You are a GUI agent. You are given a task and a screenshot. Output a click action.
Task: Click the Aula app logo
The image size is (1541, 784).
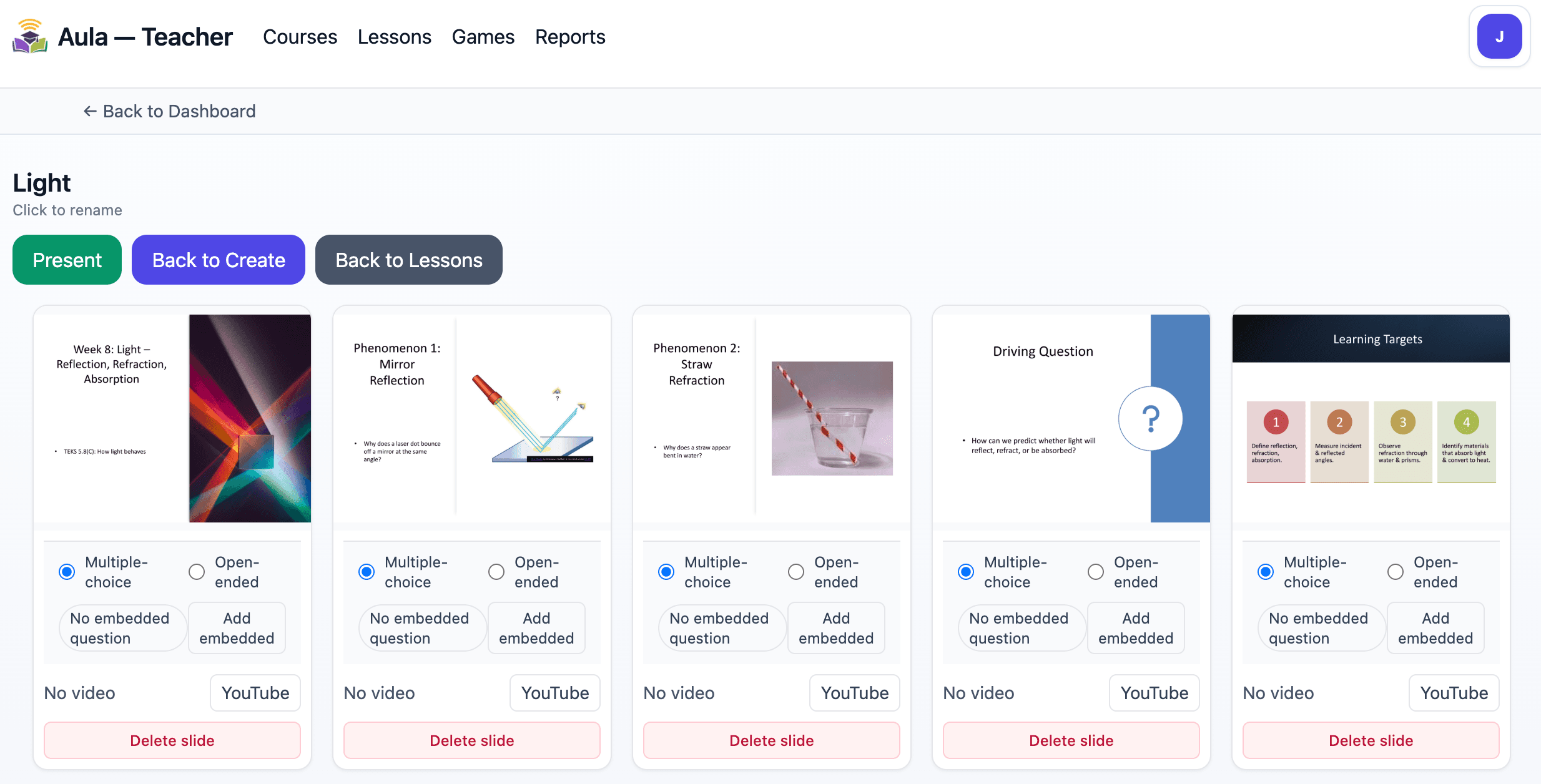[29, 36]
